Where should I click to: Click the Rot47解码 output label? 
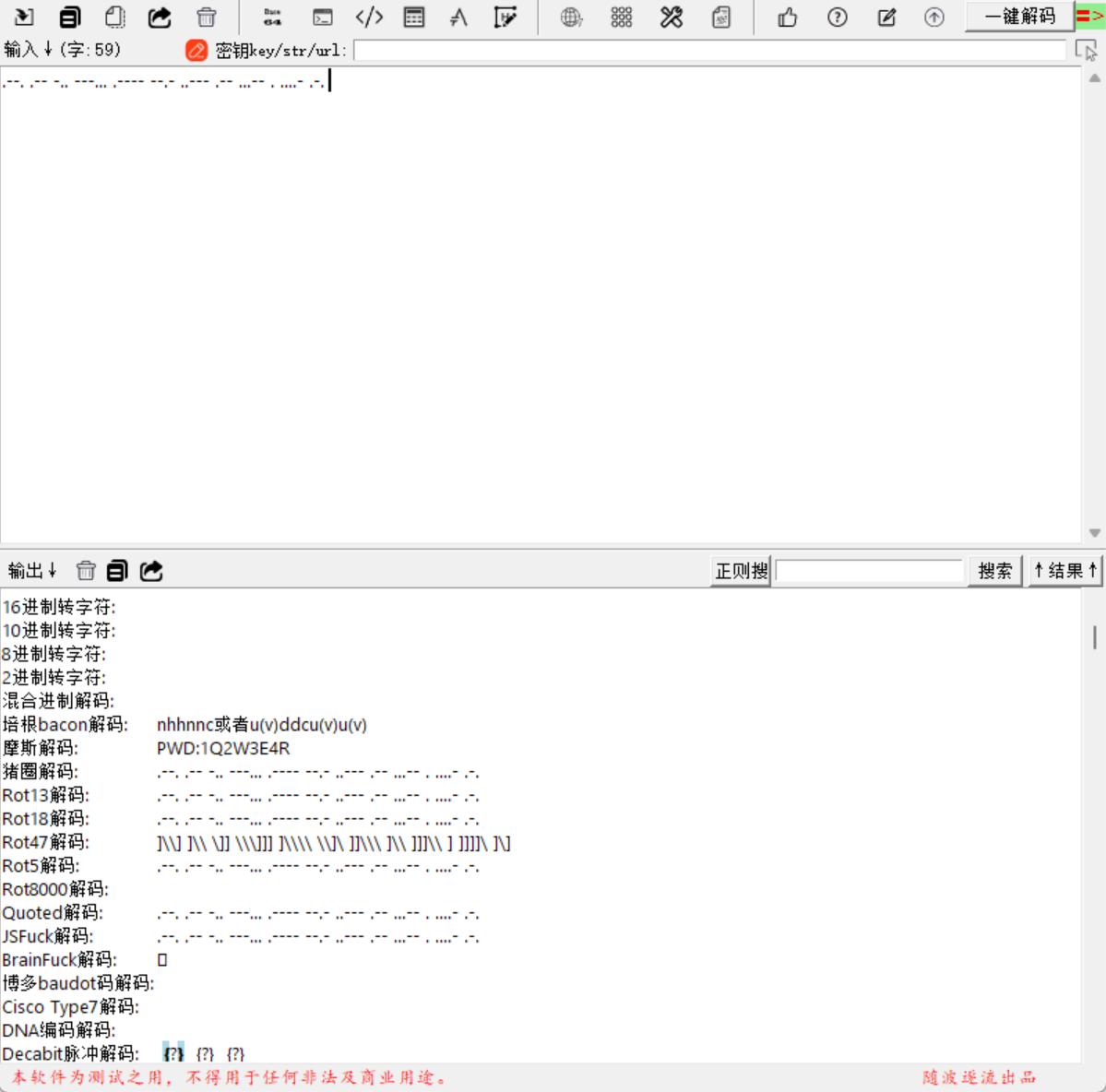tap(46, 842)
